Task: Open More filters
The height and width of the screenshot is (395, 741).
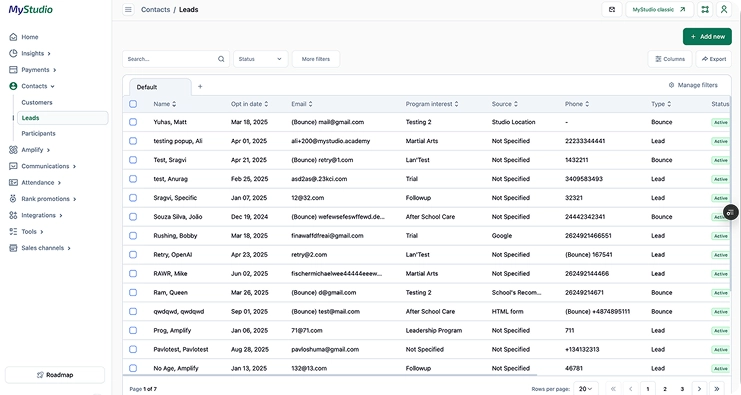Action: (x=316, y=59)
